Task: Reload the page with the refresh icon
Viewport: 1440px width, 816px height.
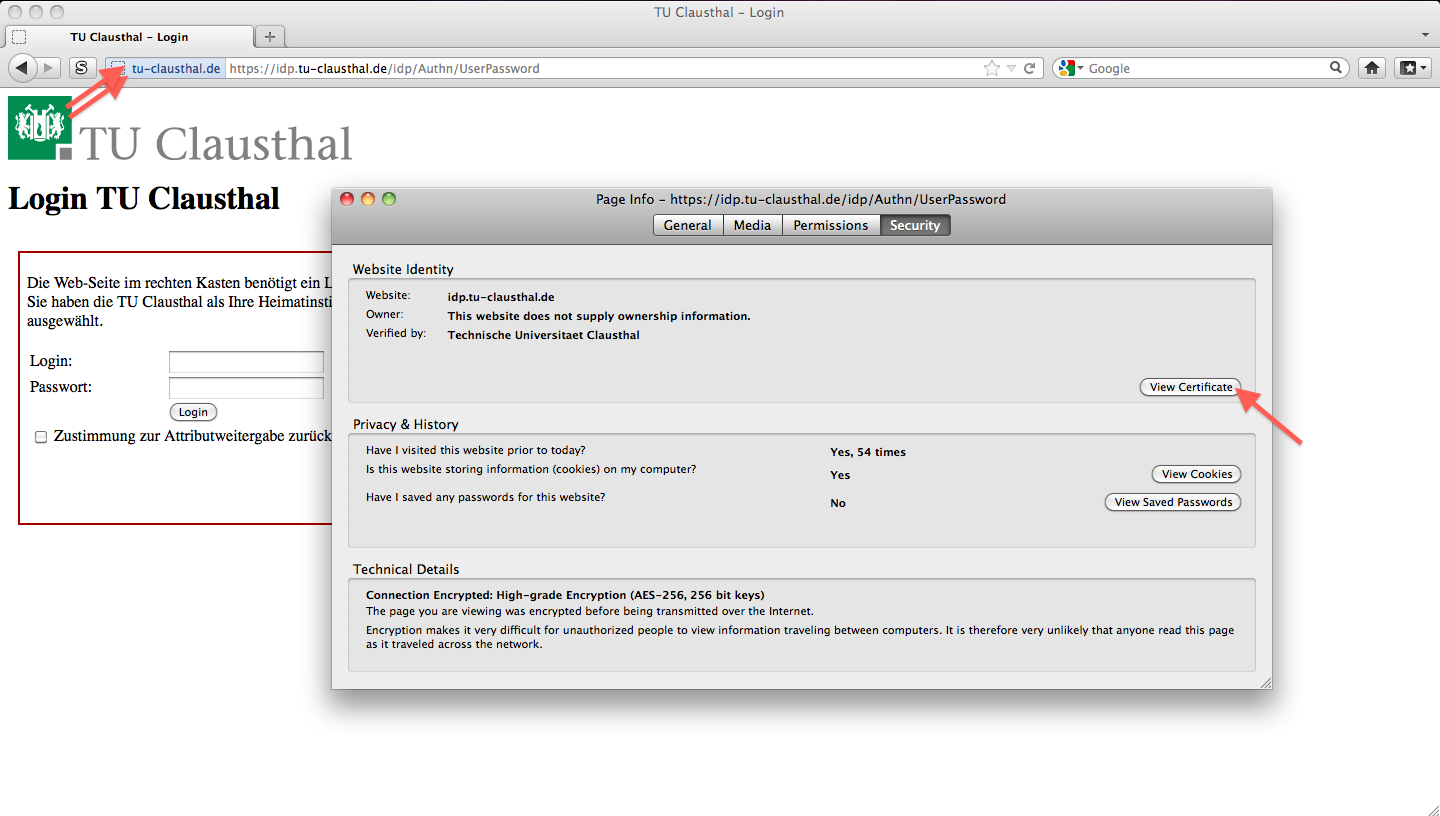Action: coord(1029,69)
